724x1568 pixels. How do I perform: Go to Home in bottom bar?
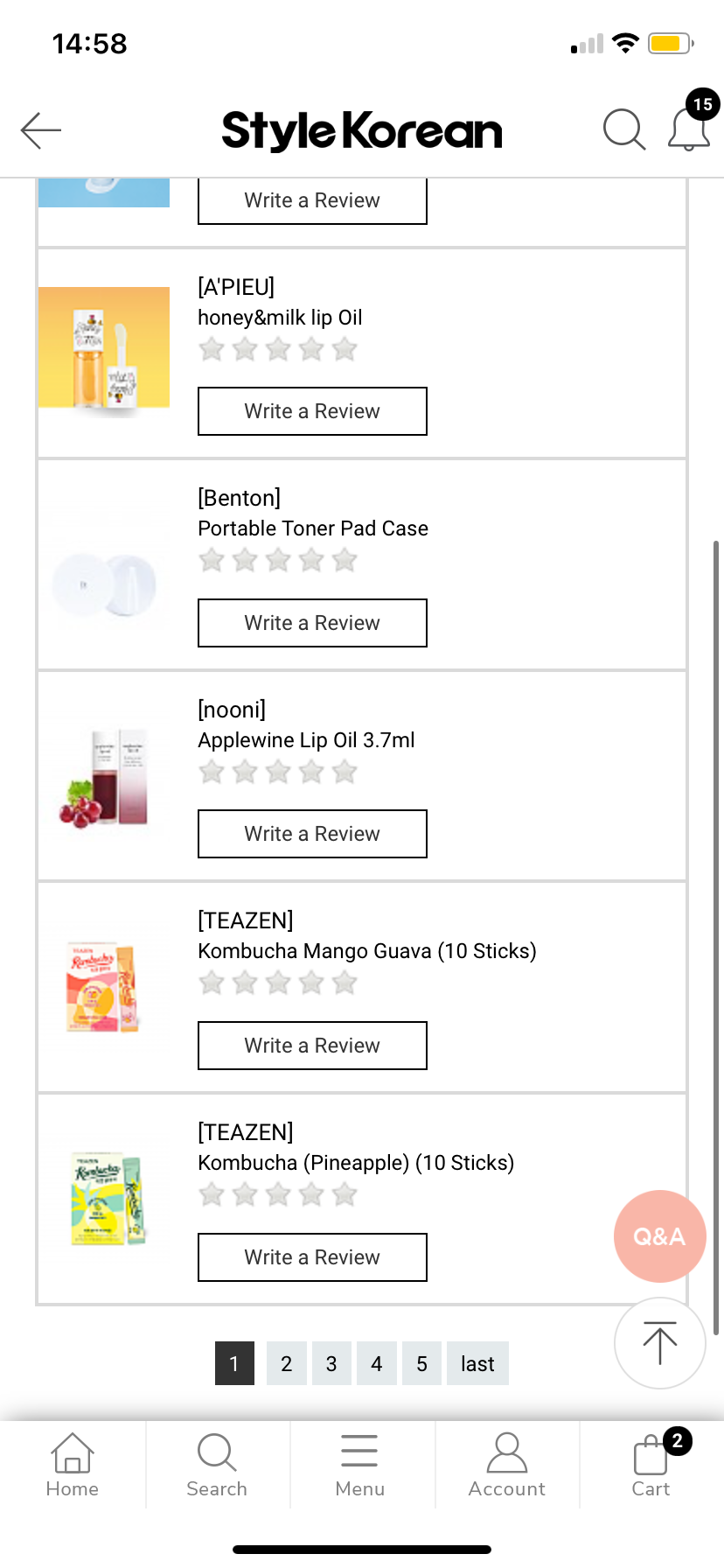(x=73, y=1465)
